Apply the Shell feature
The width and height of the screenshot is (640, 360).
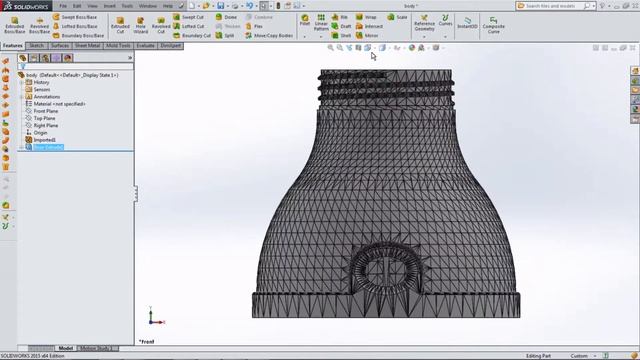[341, 36]
